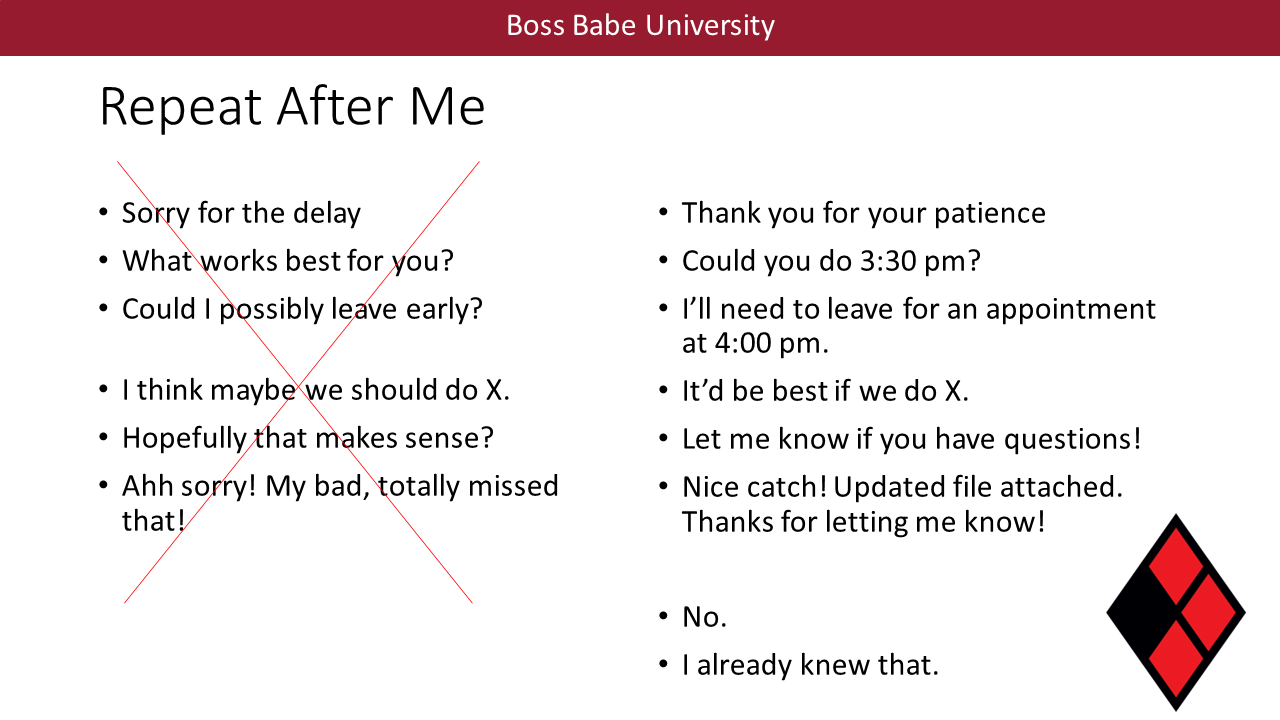The image size is (1280, 720).
Task: Click "Let me know if you have questions!"
Action: pyautogui.click(x=911, y=438)
